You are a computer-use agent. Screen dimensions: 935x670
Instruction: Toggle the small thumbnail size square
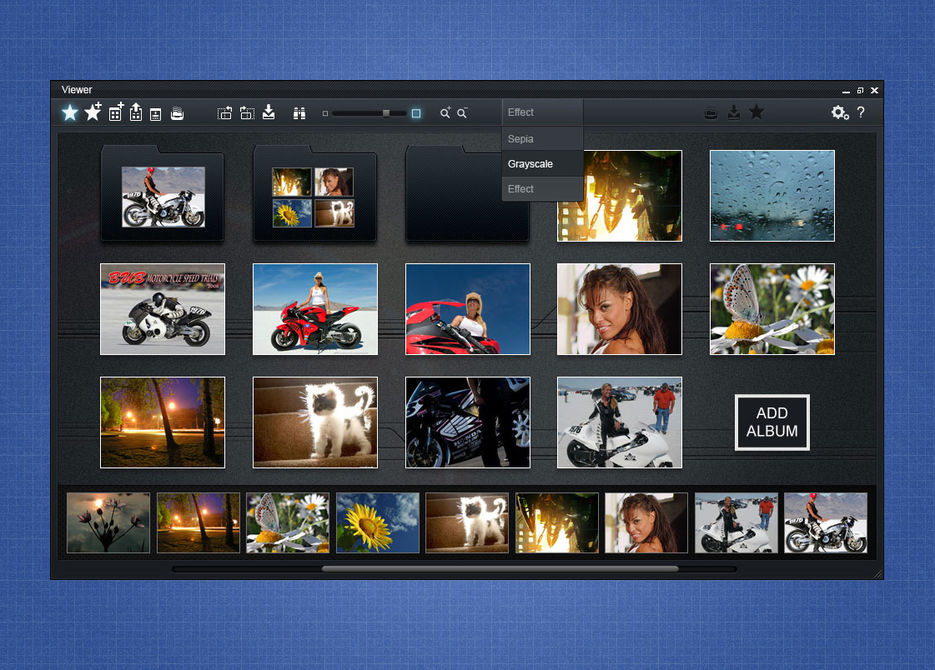click(325, 114)
